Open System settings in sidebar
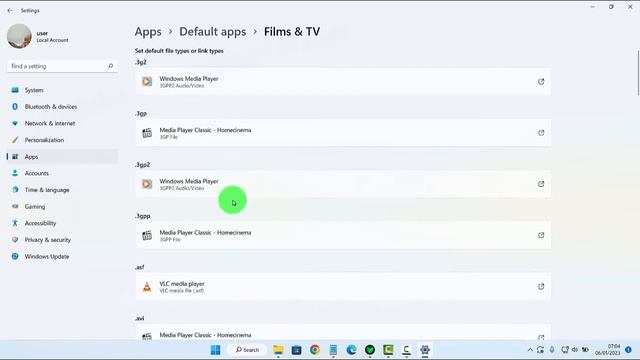Viewport: 640px width, 360px height. coord(62,90)
